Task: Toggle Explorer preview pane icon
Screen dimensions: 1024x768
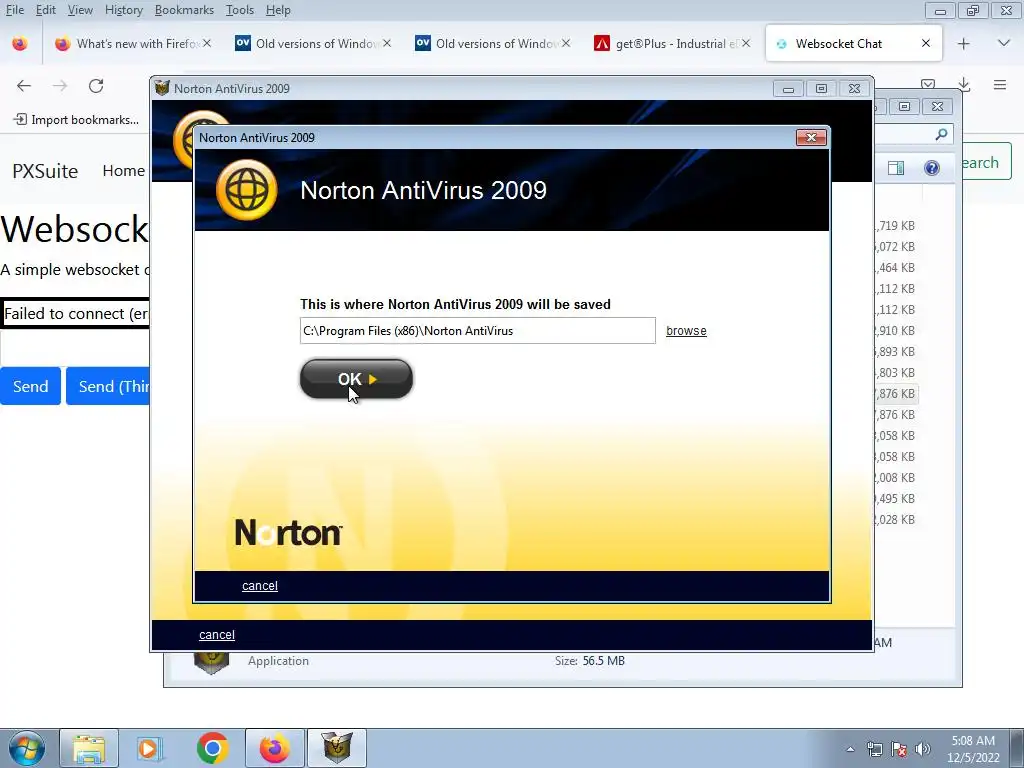Action: [896, 168]
